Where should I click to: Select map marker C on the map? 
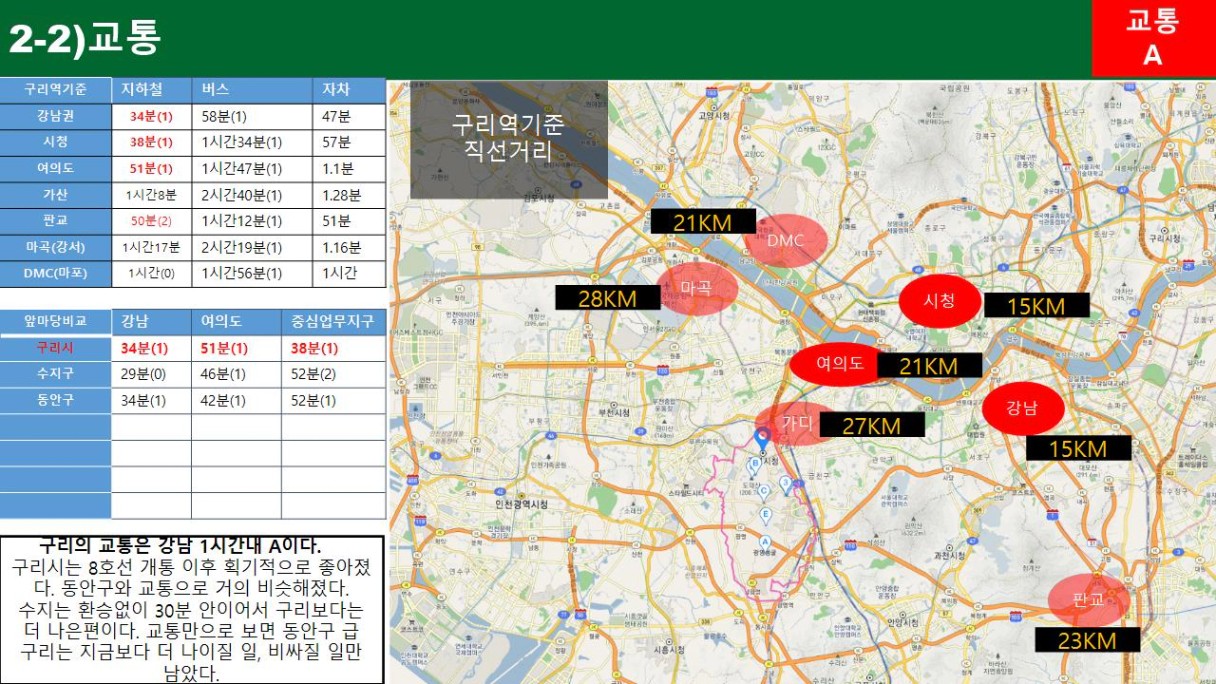pyautogui.click(x=764, y=491)
